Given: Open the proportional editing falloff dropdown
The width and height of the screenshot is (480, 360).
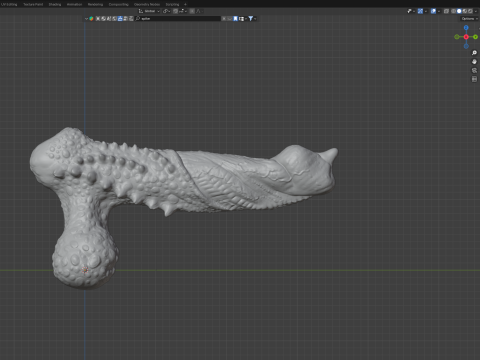Looking at the screenshot, I should pos(199,11).
